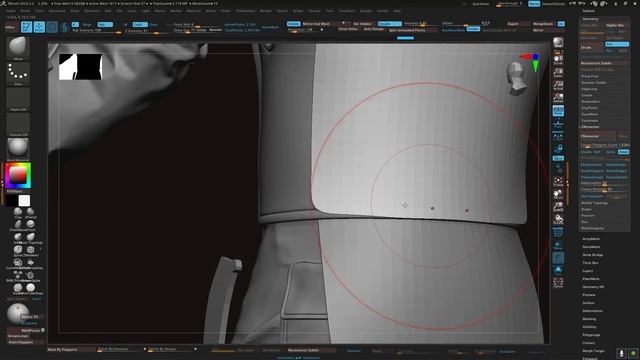Click the Frame icon on right shelf
The width and height of the screenshot is (640, 360).
coord(558,182)
